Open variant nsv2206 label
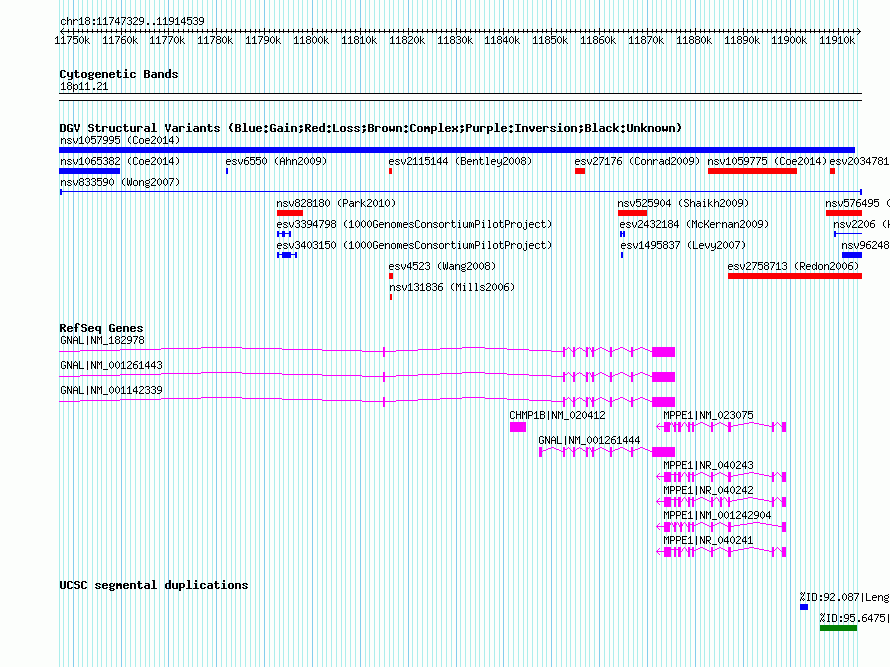 (x=861, y=224)
